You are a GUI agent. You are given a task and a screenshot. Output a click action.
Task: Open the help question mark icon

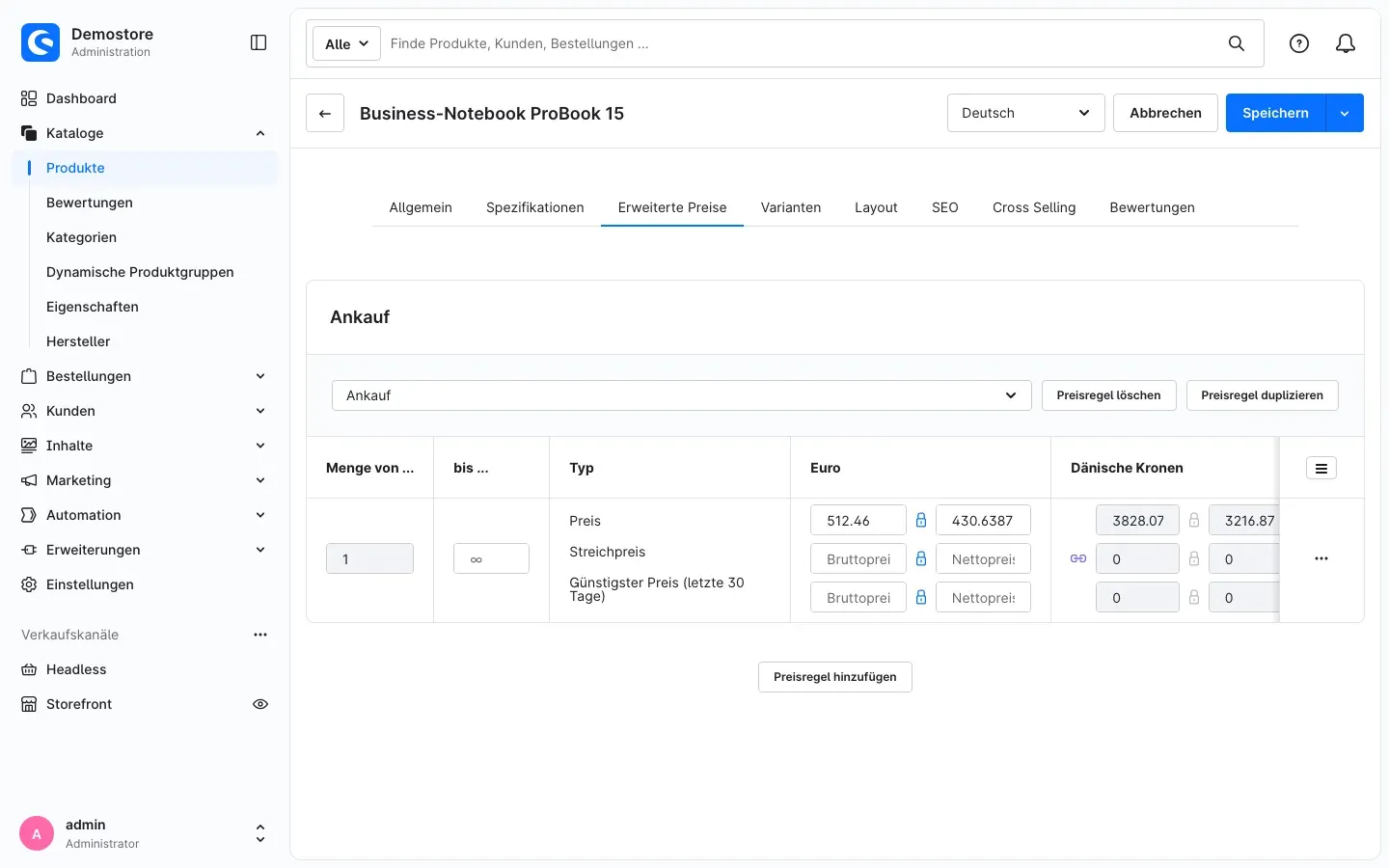(x=1299, y=43)
